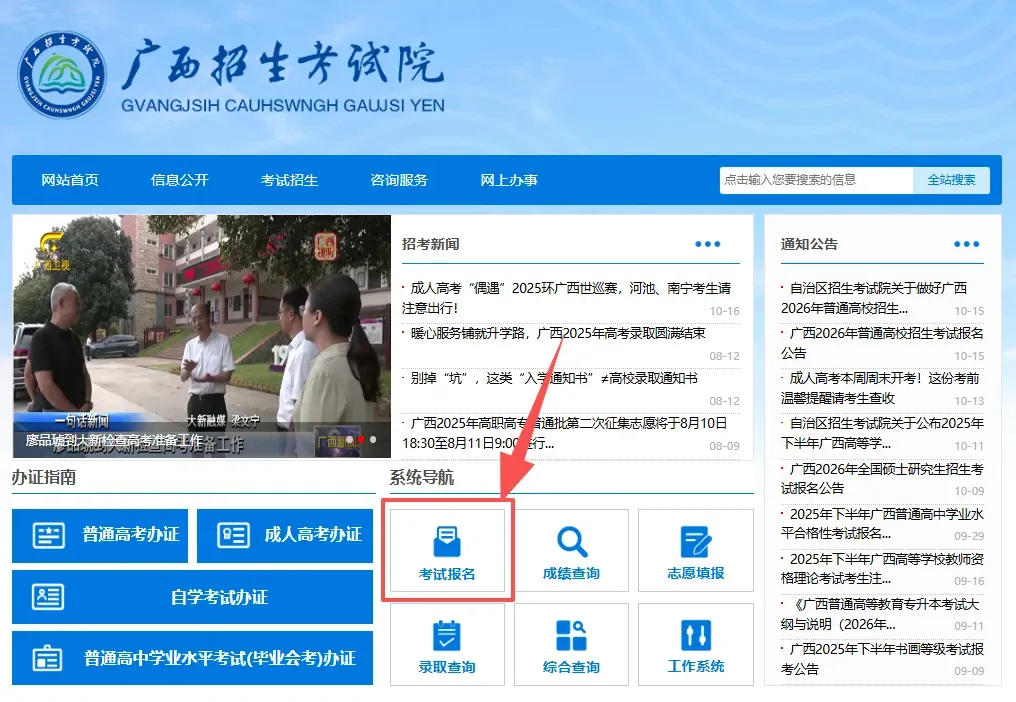The image size is (1016, 702).
Task: Open the 考试招生 navigation item
Action: point(289,180)
